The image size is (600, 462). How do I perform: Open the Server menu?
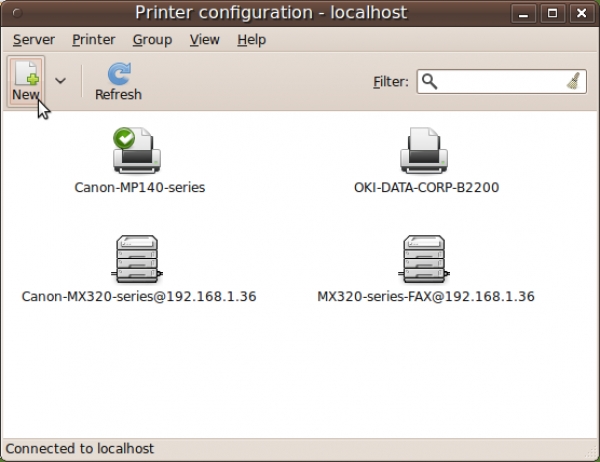(x=34, y=40)
